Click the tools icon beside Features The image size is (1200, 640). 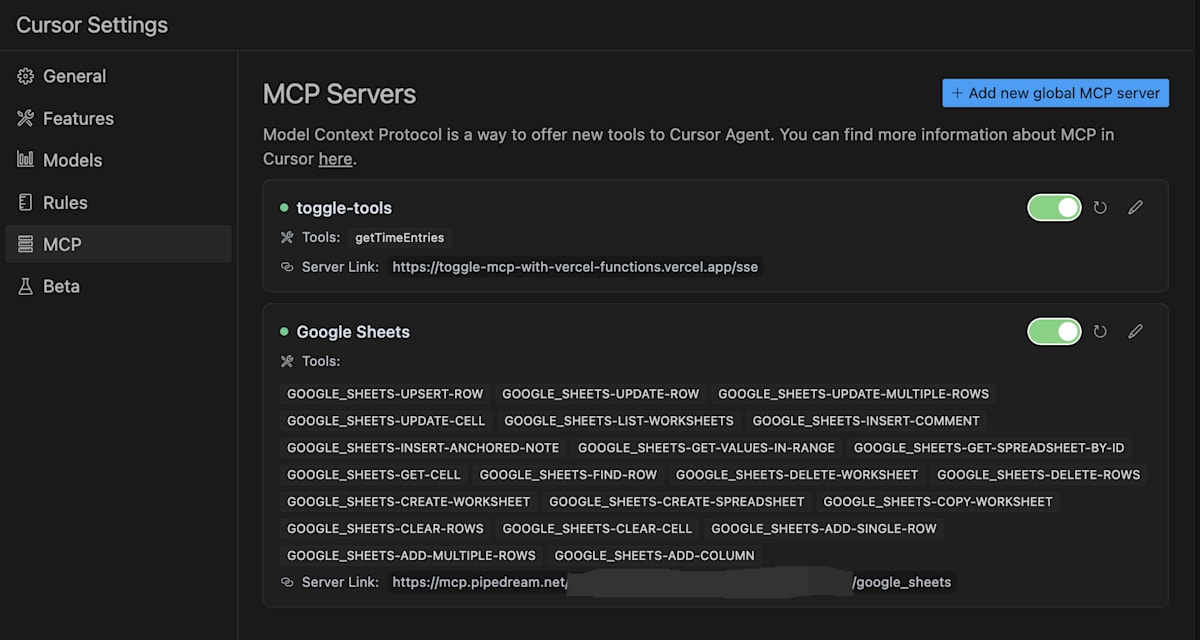pos(26,118)
